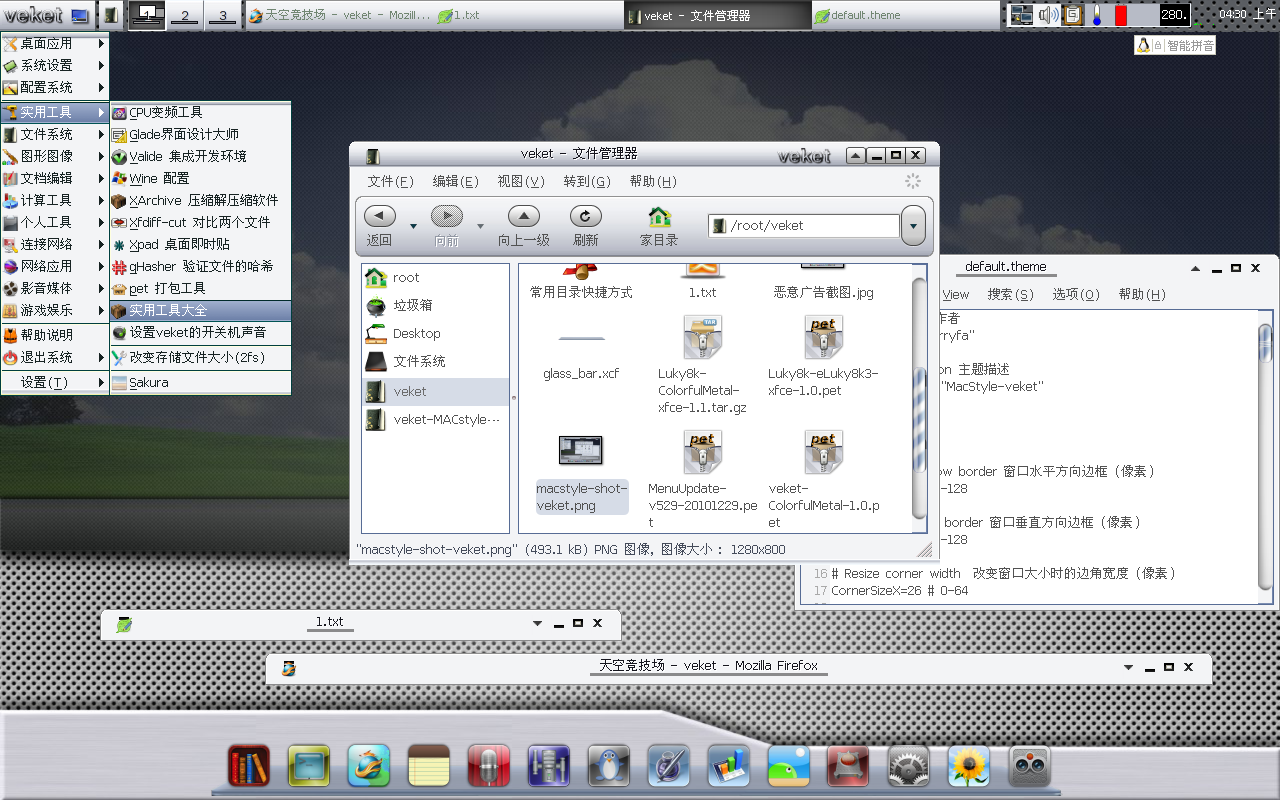Open 帮助(H) menu in file manager
The width and height of the screenshot is (1280, 800).
[653, 181]
